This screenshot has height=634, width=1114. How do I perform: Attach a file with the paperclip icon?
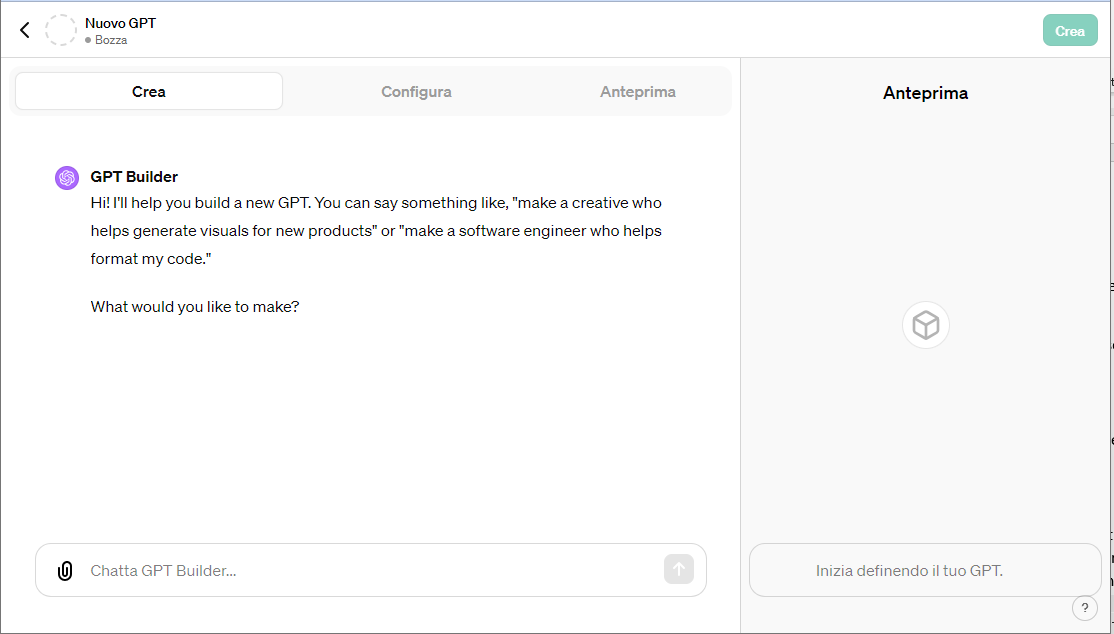click(65, 571)
